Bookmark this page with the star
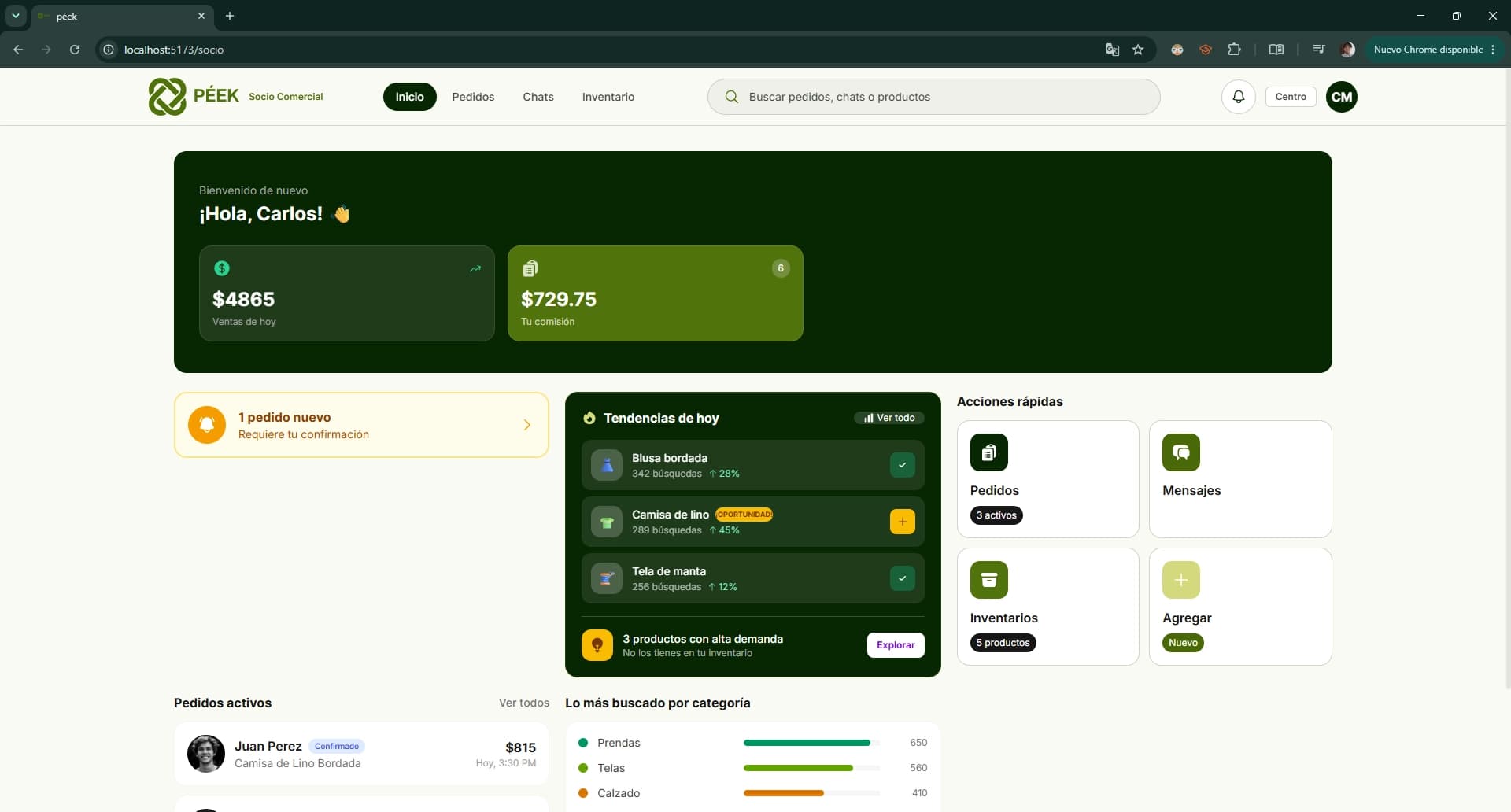 point(1138,50)
